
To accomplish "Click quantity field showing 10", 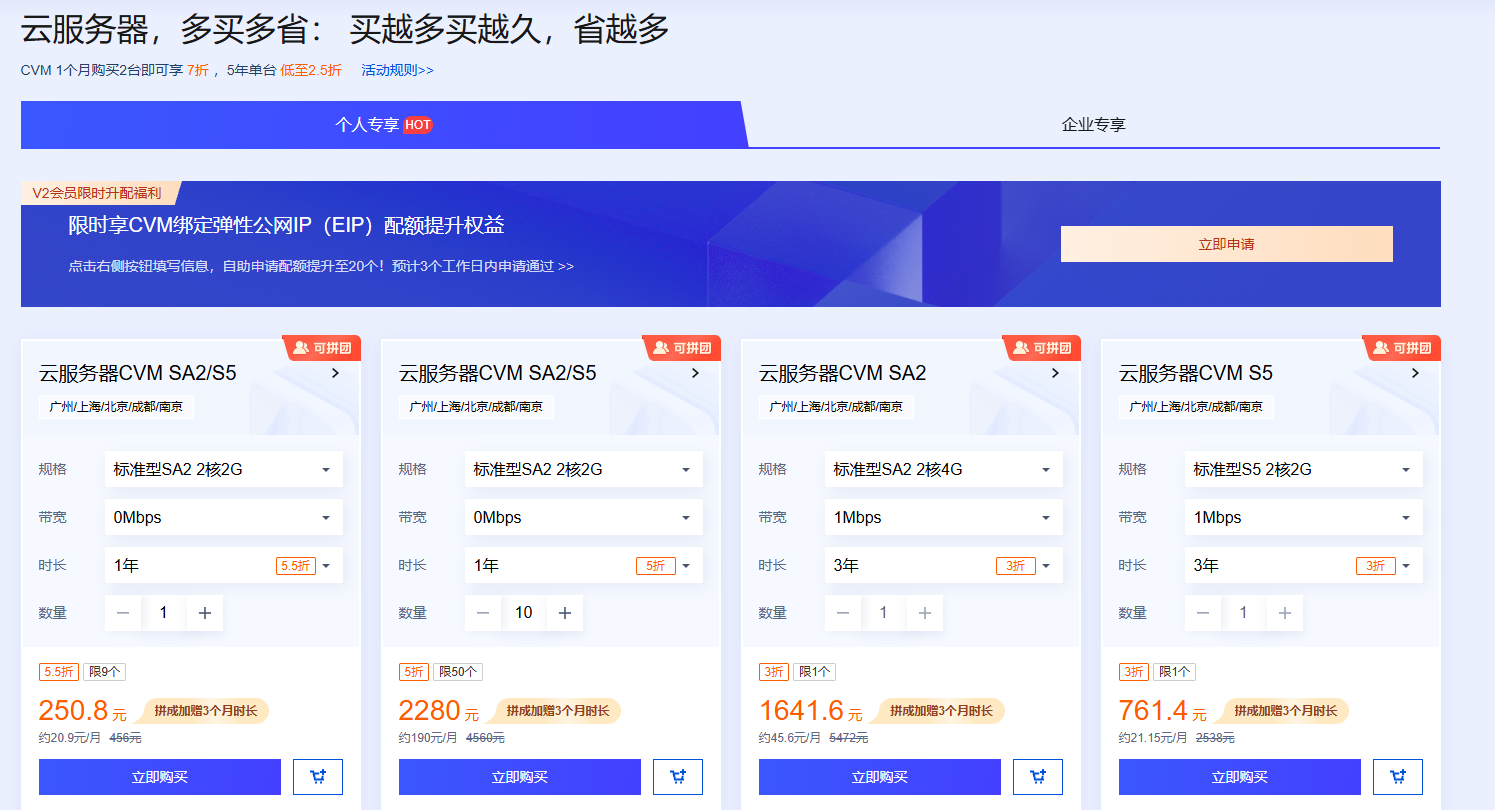I will coord(524,613).
